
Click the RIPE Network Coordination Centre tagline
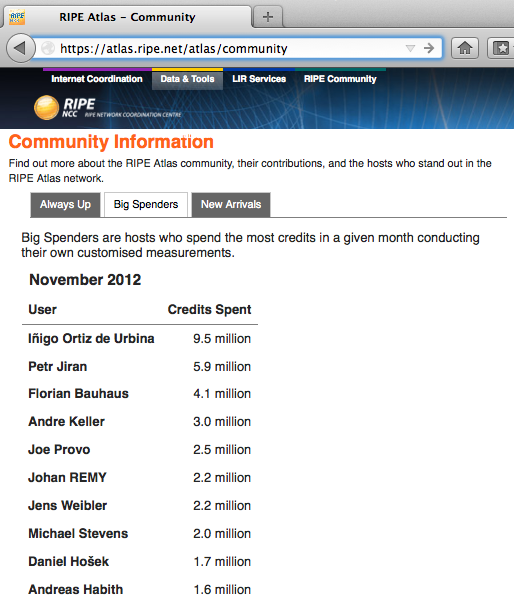pos(133,115)
